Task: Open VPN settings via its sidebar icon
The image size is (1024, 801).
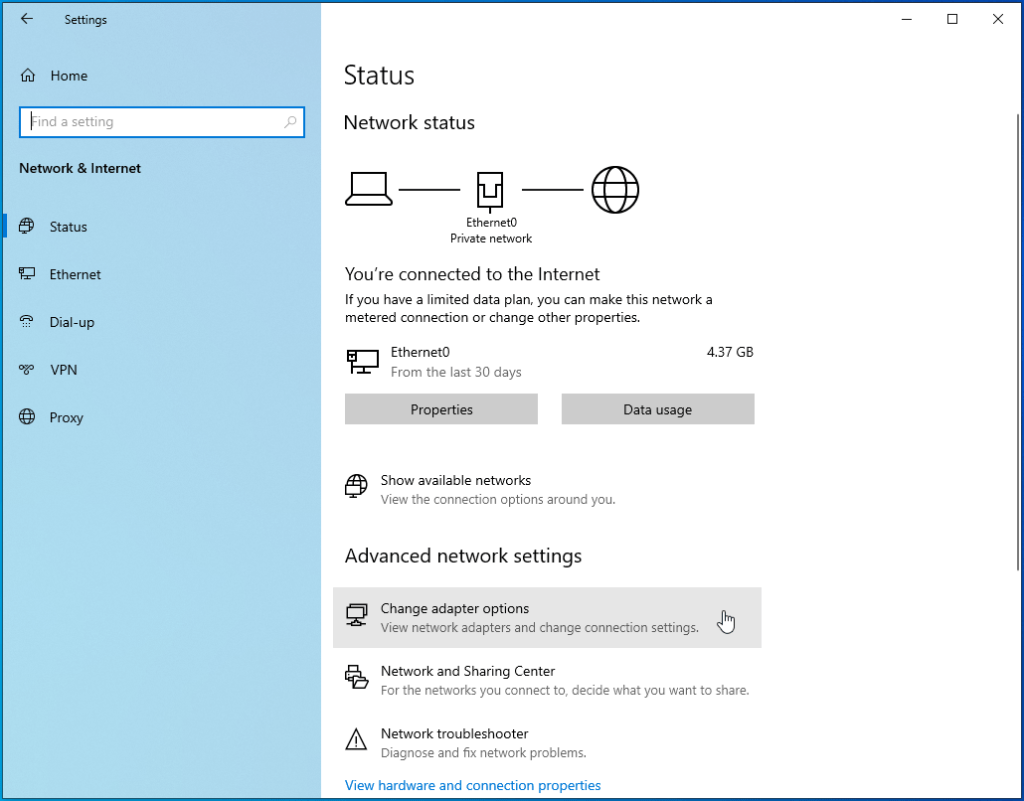Action: point(28,370)
